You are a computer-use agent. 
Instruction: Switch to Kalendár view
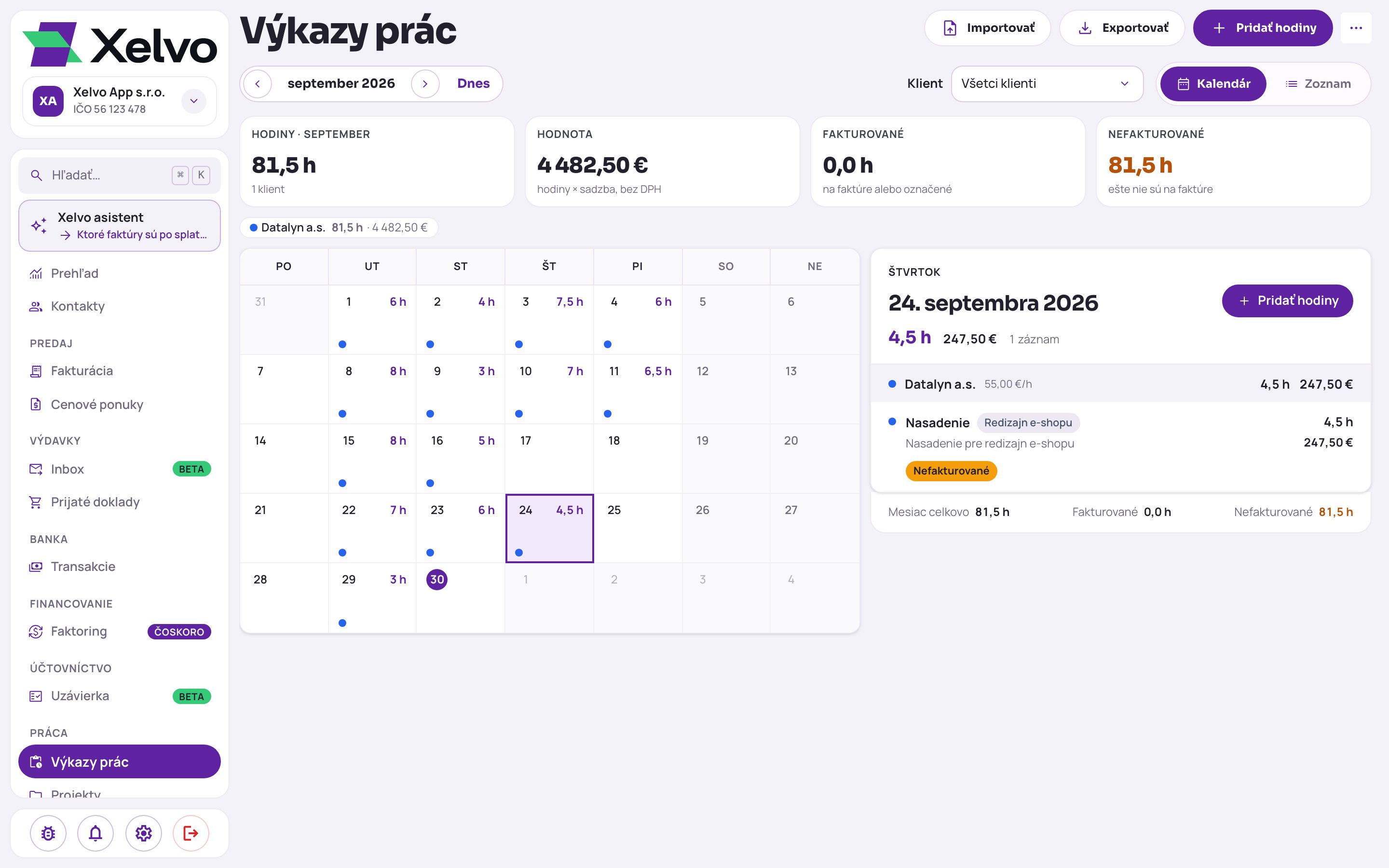(x=1213, y=84)
